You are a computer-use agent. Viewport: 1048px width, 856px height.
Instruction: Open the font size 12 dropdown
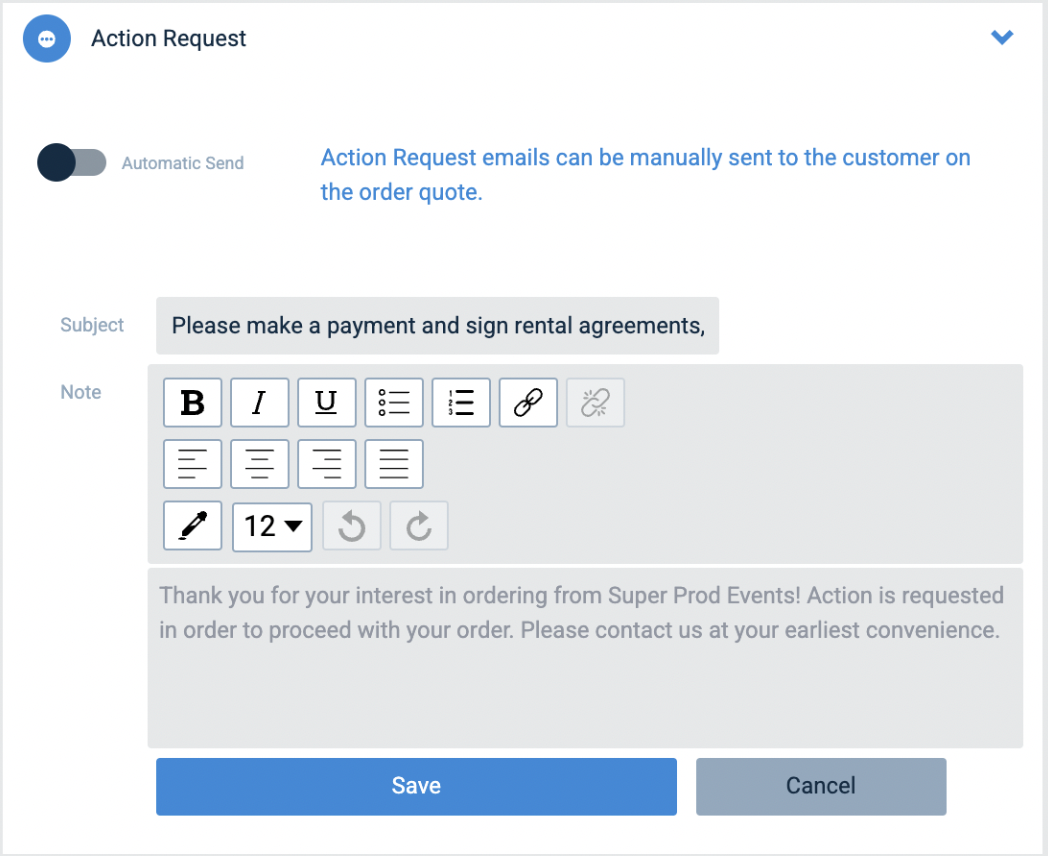click(x=272, y=527)
